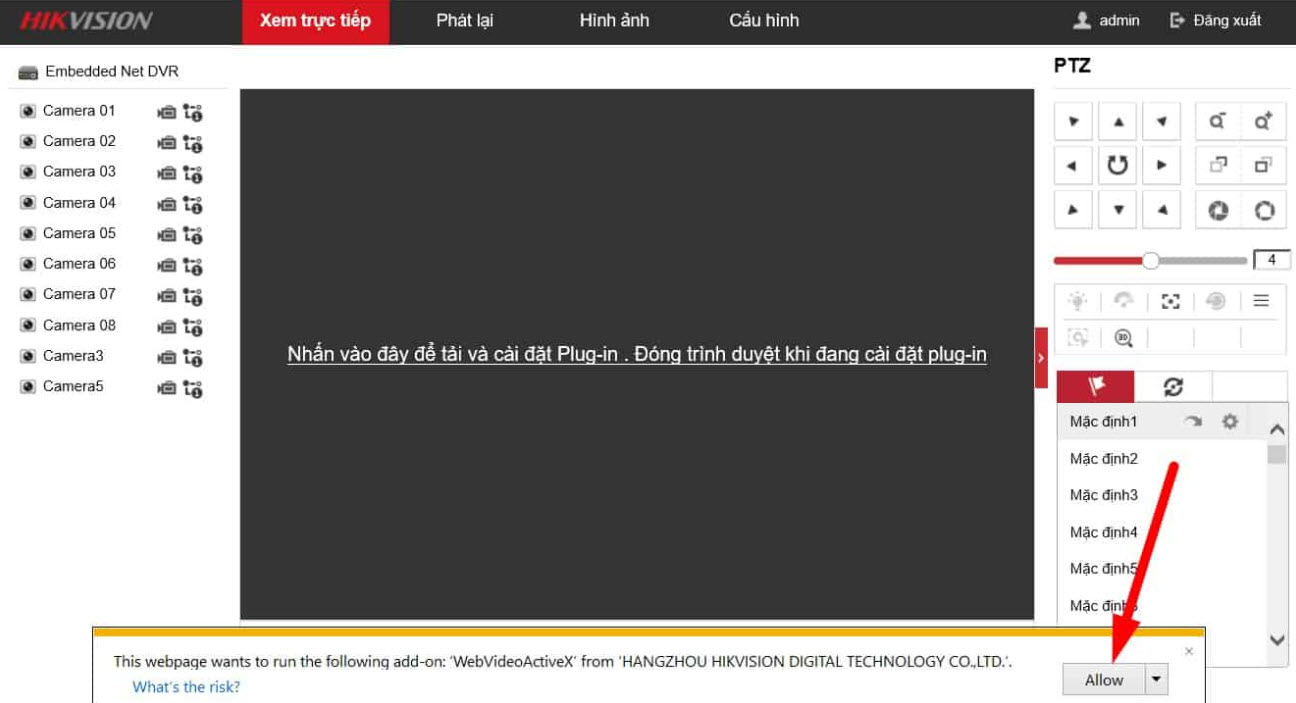Open the Phát lại menu item
Viewport: 1296px width, 703px height.
pyautogui.click(x=464, y=20)
